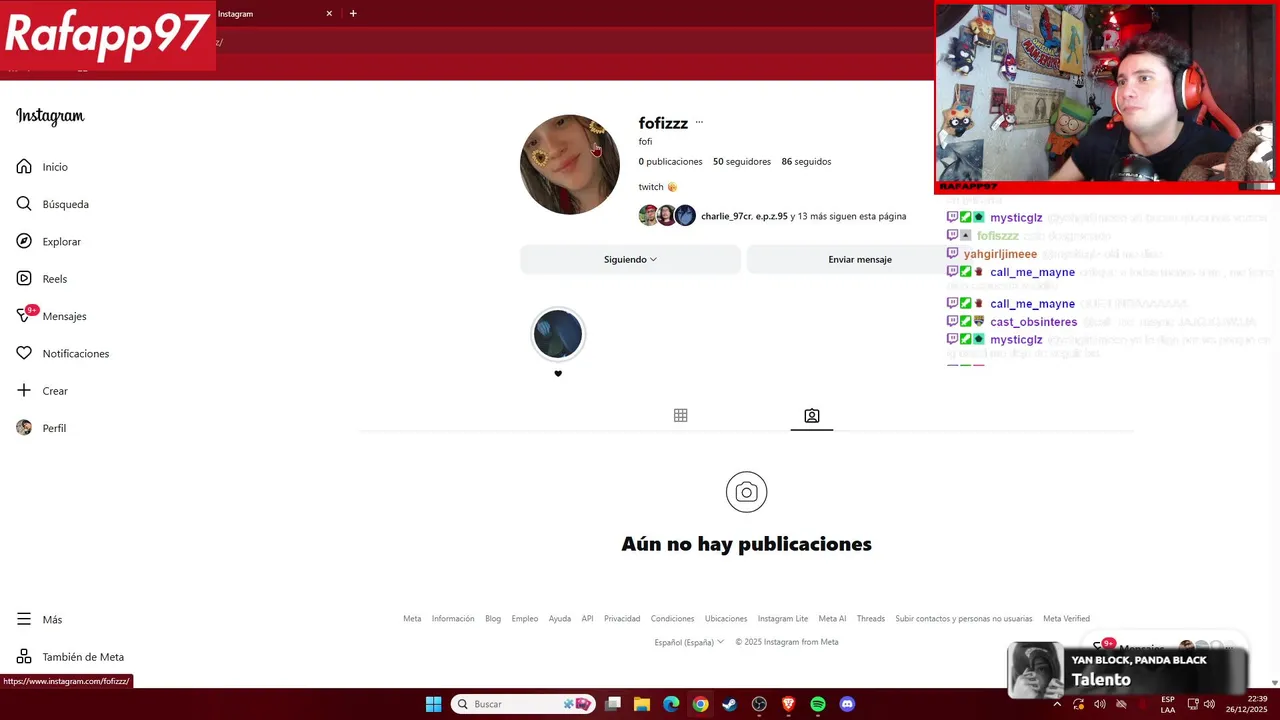Viewport: 1280px width, 720px height.
Task: Click the Talento song overlay
Action: [x=1128, y=670]
